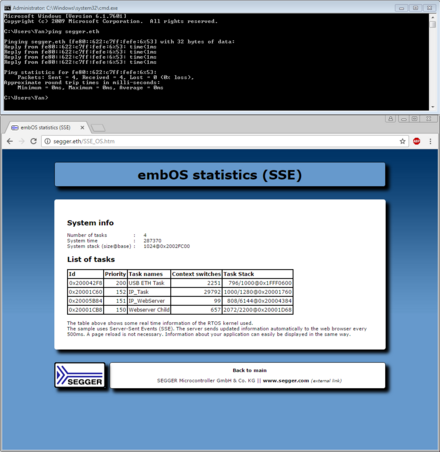Image resolution: width=440 pixels, height=452 pixels.
Task: Click the Webserver Child name cell
Action: pyautogui.click(x=149, y=310)
